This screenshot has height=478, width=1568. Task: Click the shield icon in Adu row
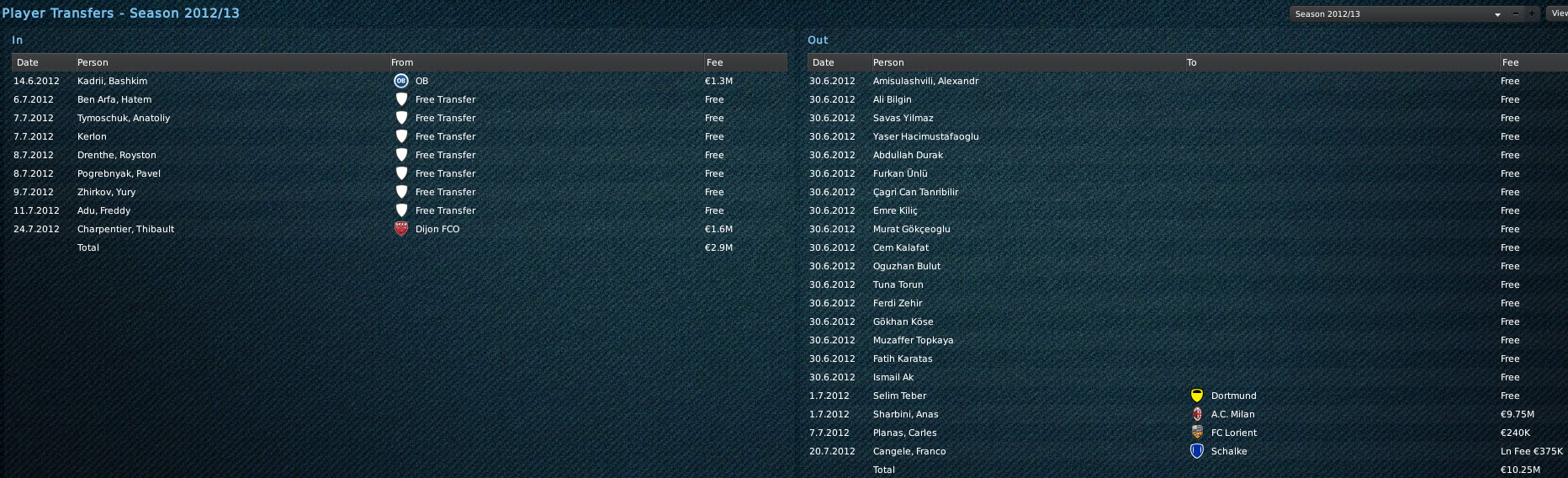[x=401, y=210]
